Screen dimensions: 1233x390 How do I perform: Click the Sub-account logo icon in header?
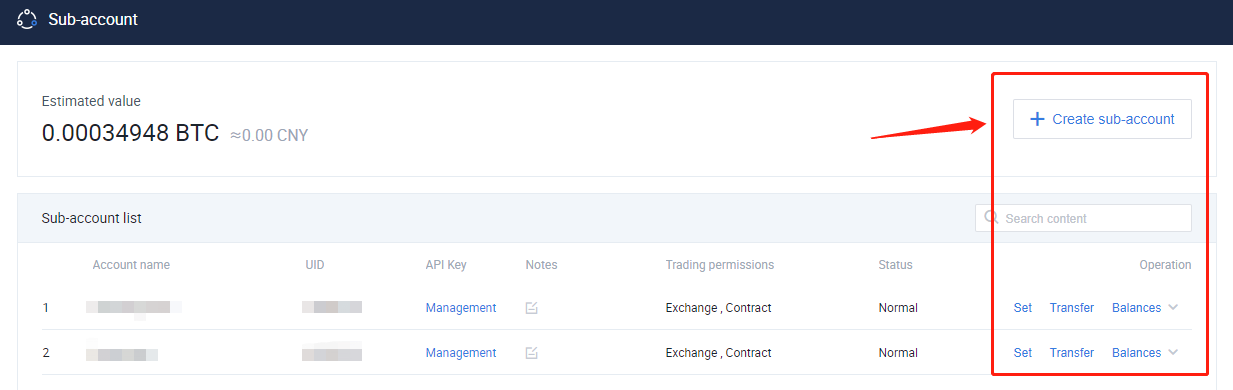click(27, 19)
